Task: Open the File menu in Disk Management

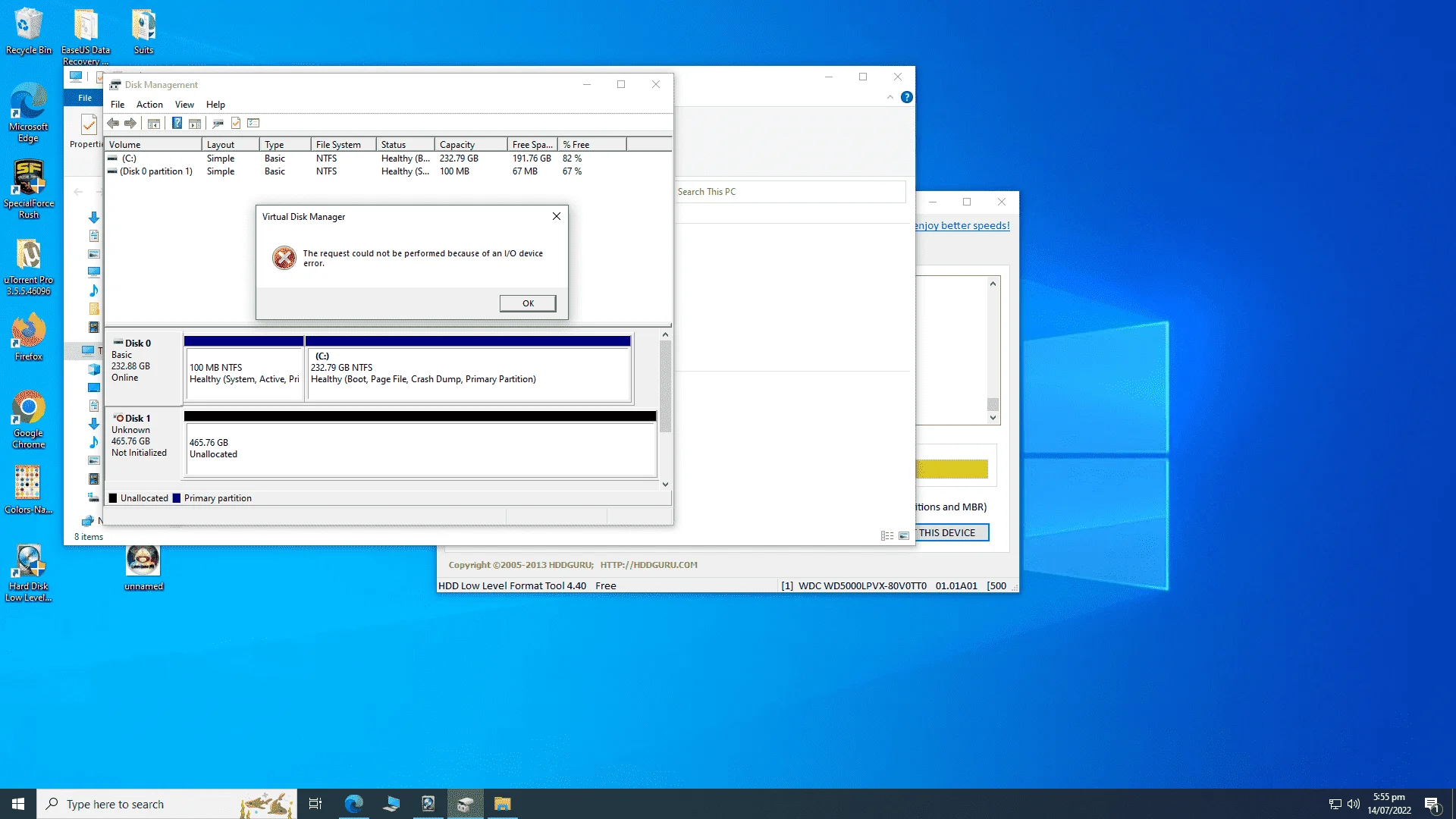Action: click(x=118, y=104)
